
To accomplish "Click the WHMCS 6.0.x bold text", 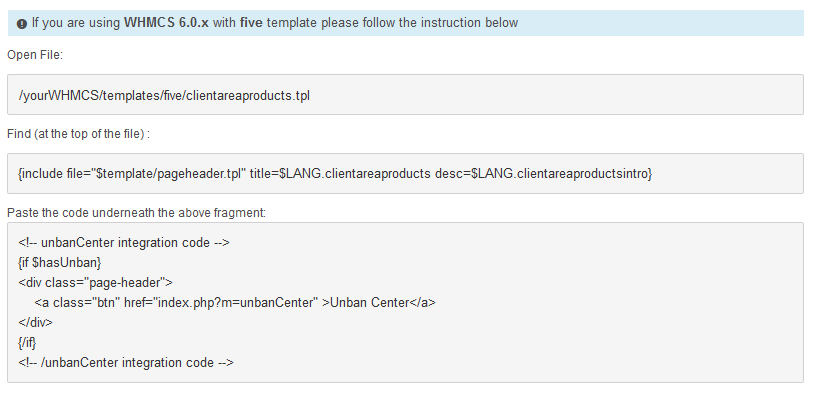I will (166, 23).
